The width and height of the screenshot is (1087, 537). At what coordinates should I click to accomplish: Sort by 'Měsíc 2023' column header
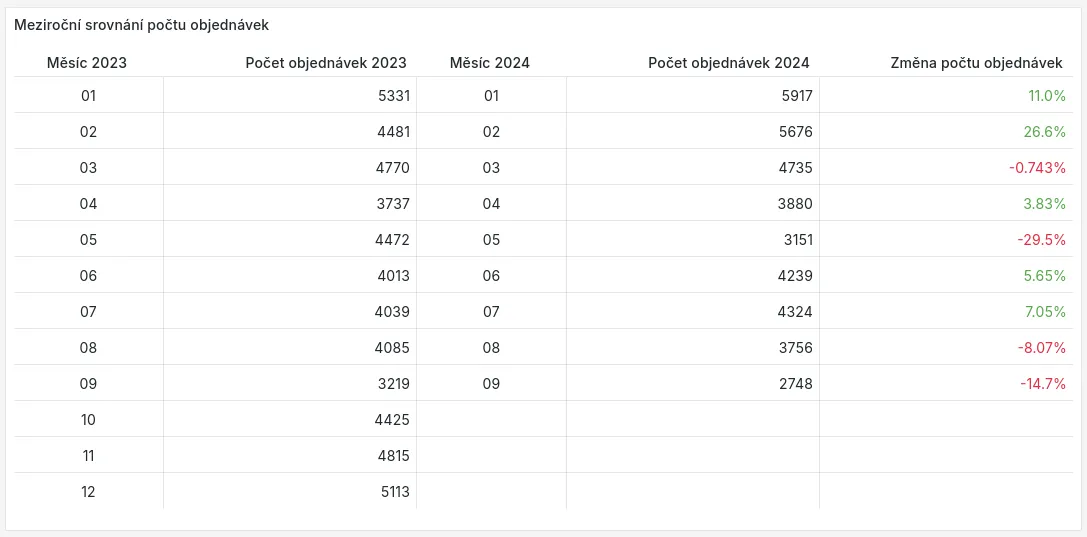click(x=87, y=63)
